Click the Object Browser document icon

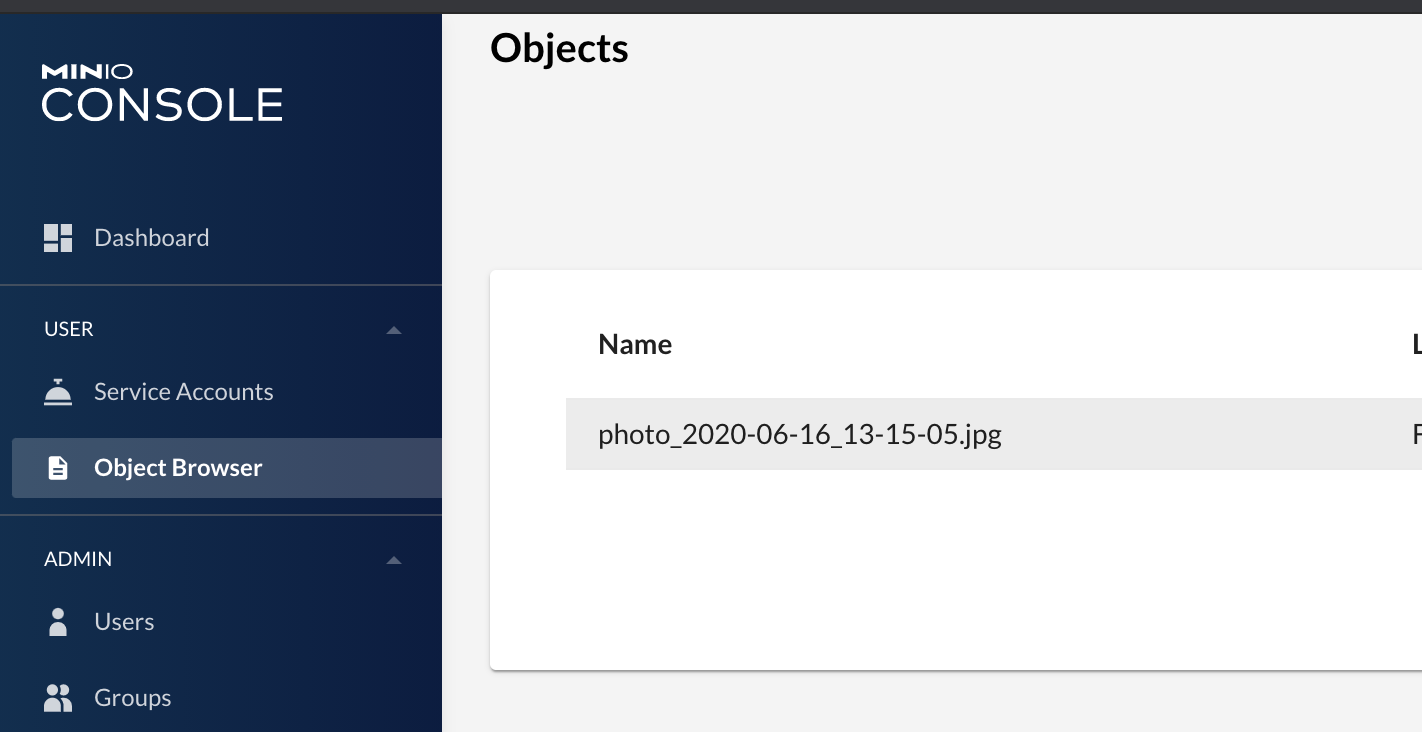click(58, 468)
